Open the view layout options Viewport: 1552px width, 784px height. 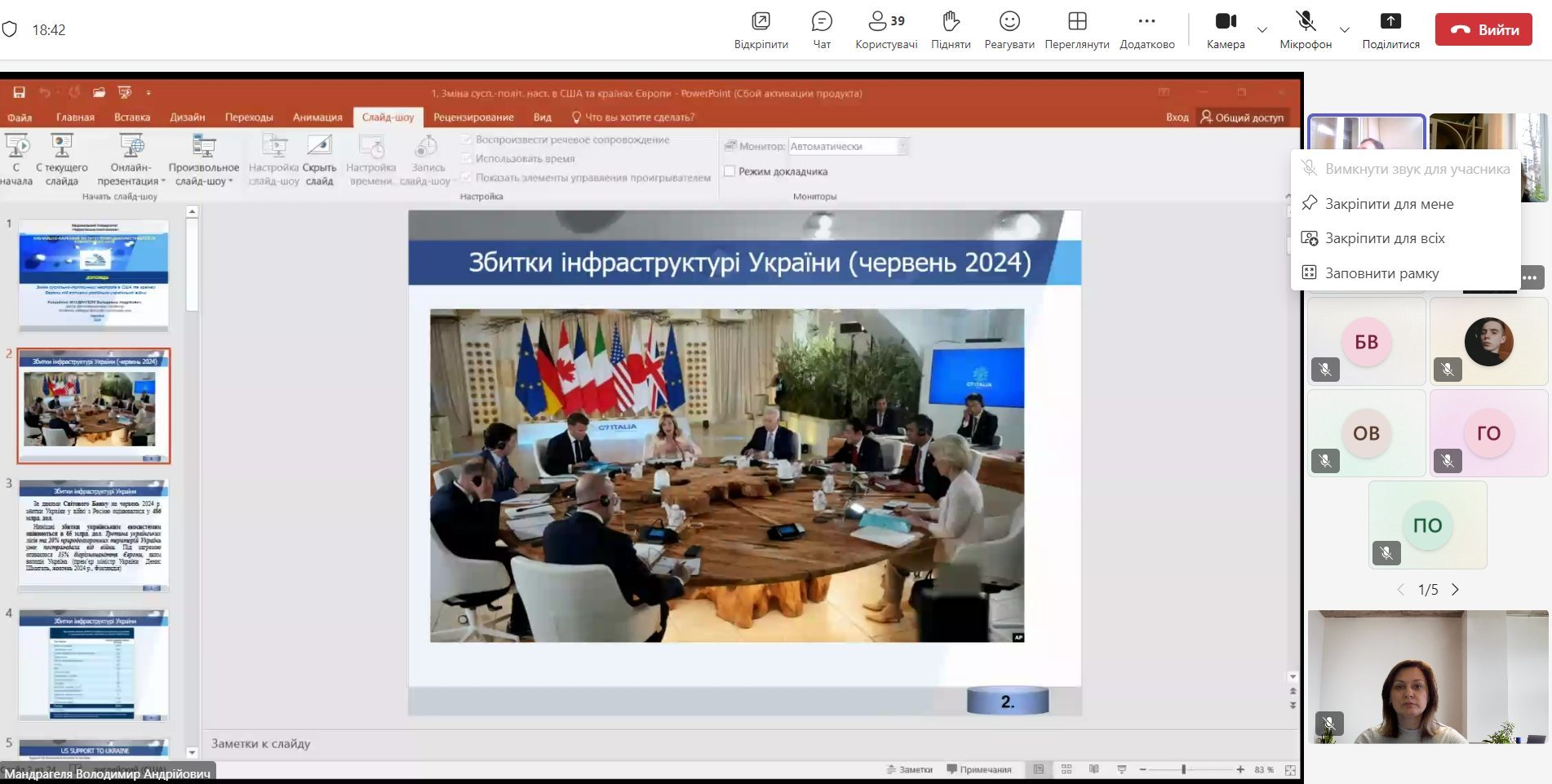pyautogui.click(x=1077, y=29)
